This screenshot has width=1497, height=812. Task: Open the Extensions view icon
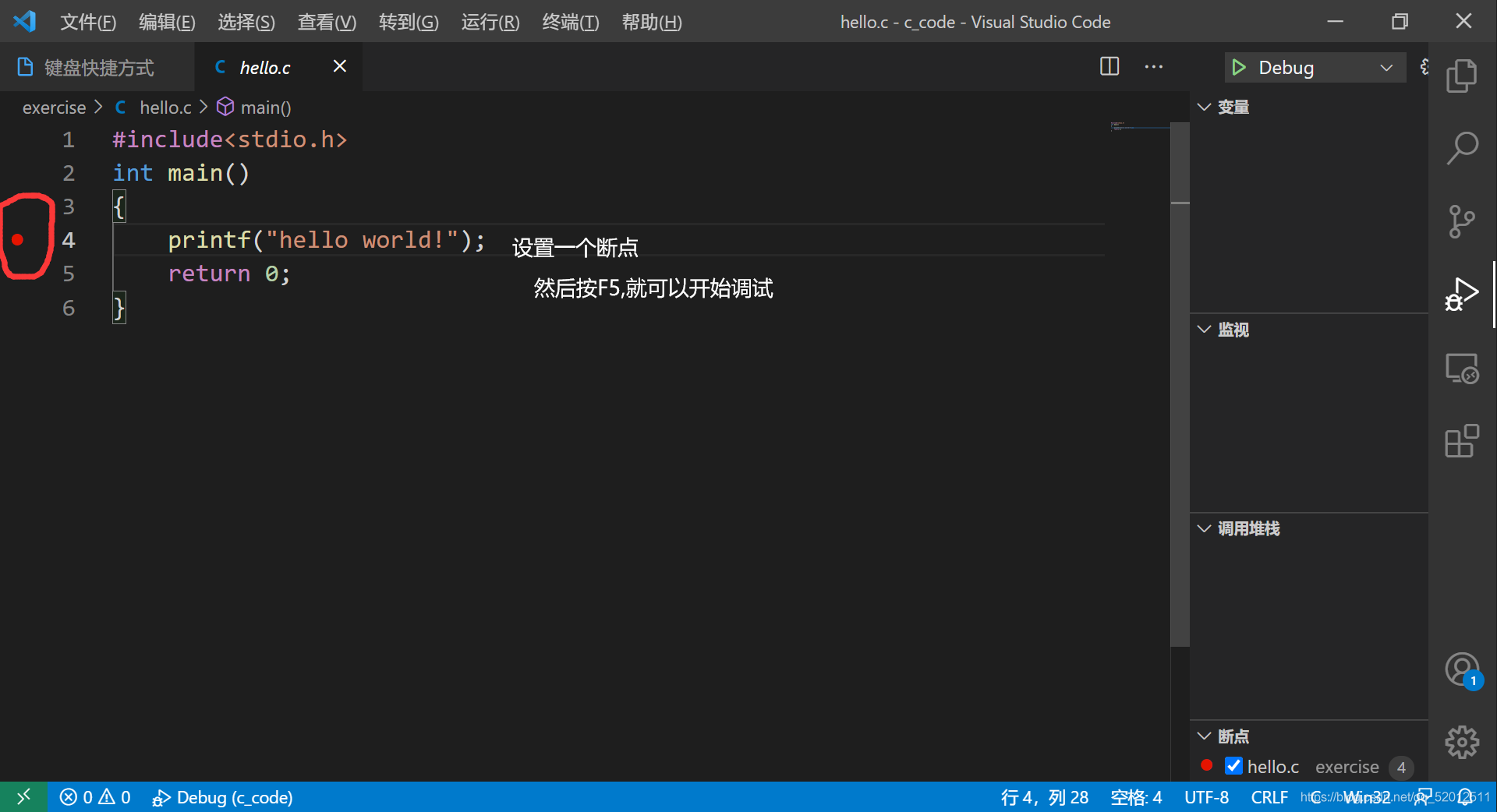1461,441
